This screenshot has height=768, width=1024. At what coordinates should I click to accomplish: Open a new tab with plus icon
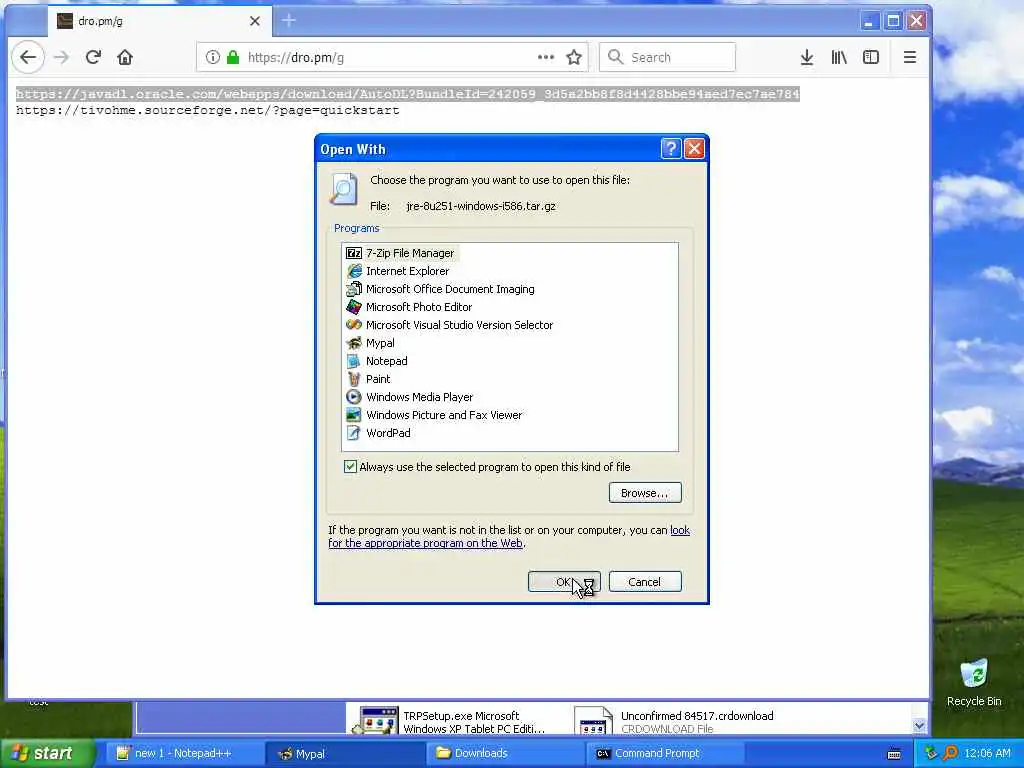[289, 21]
